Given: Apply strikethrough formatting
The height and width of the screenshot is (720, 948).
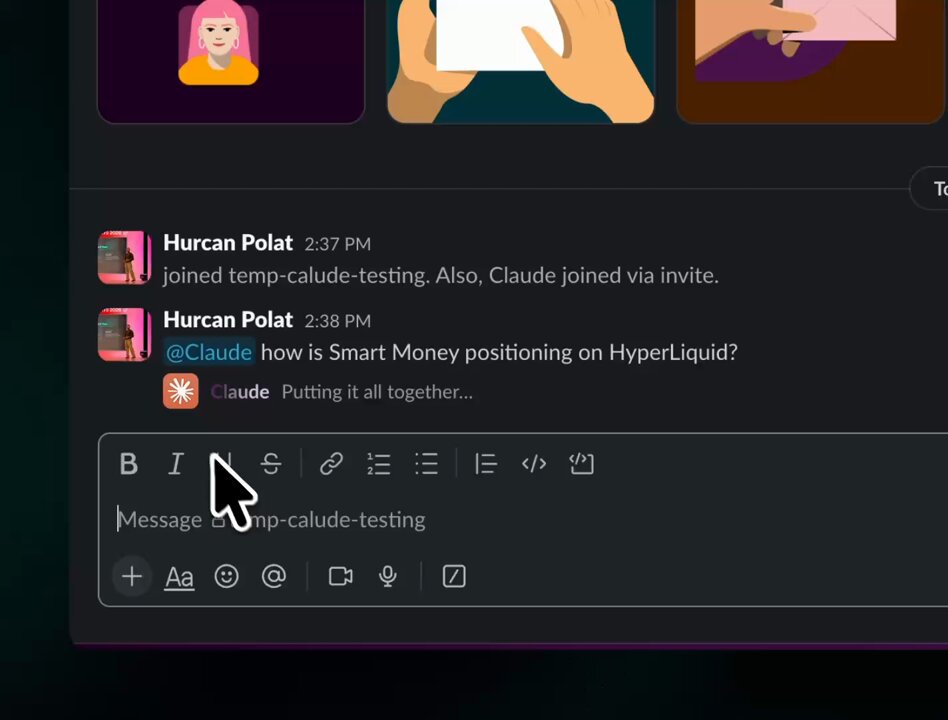Looking at the screenshot, I should coord(271,464).
